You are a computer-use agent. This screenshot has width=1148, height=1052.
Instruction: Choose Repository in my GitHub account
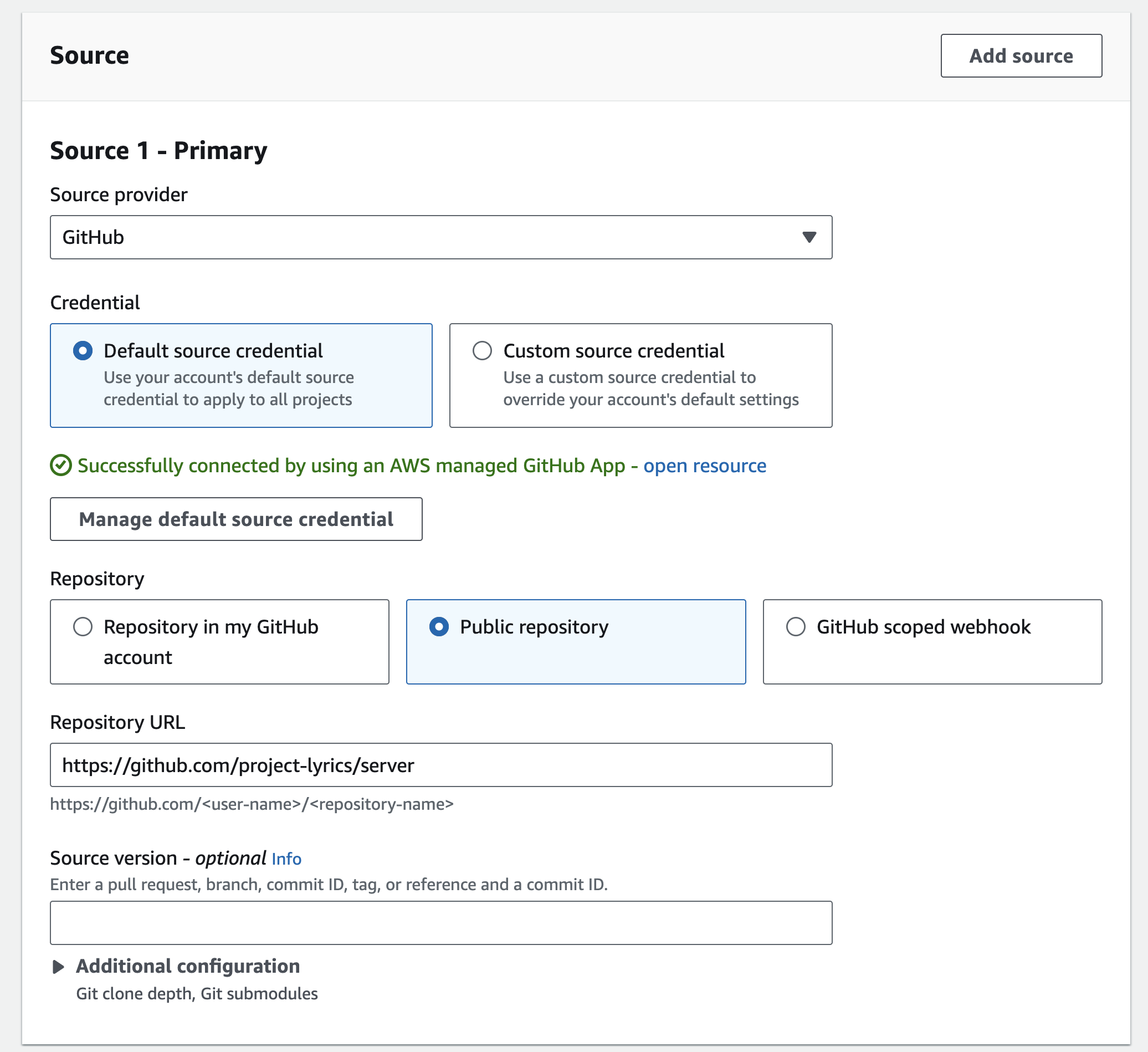pos(83,626)
